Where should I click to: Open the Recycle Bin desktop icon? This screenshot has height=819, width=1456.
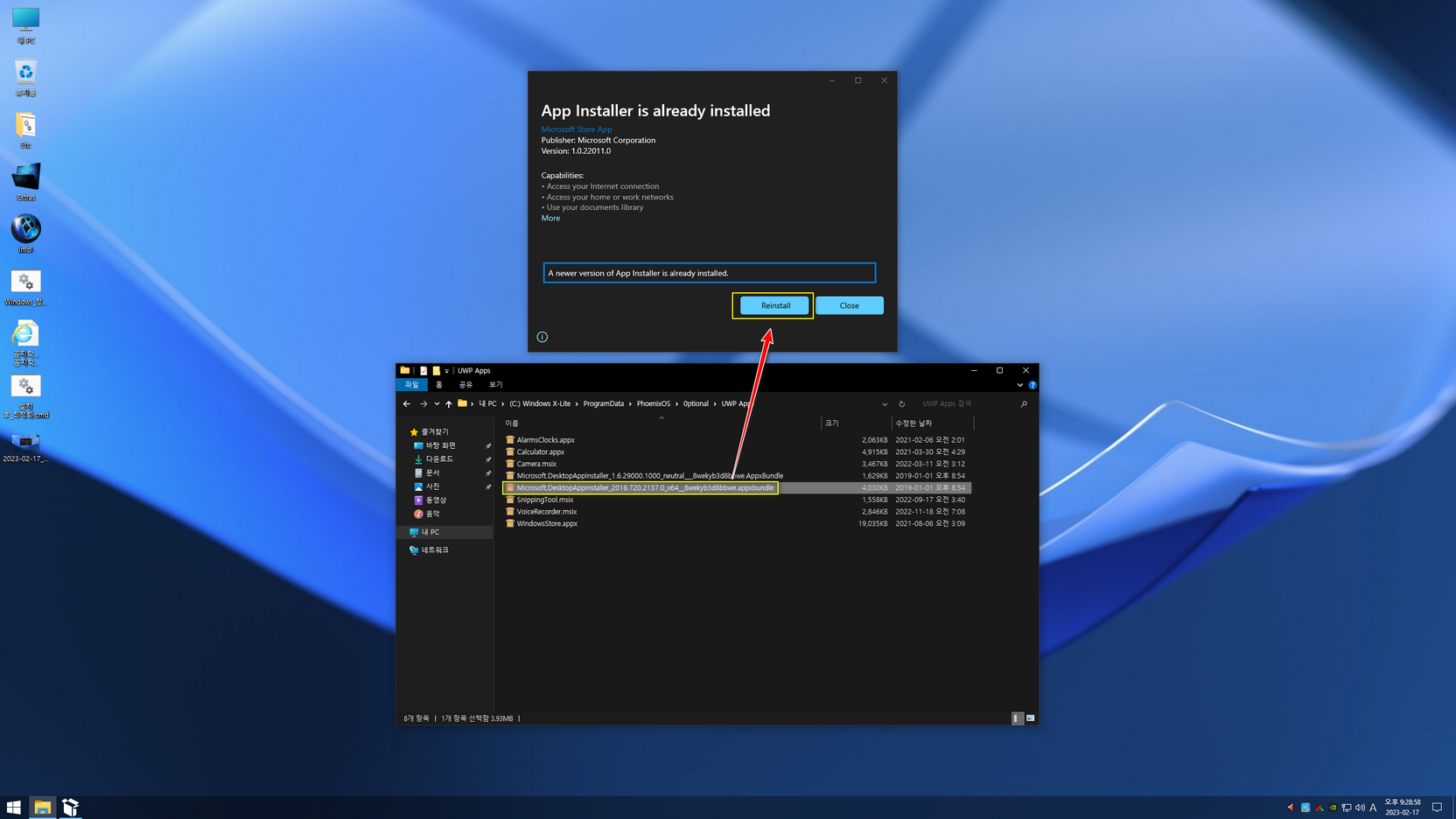(25, 78)
